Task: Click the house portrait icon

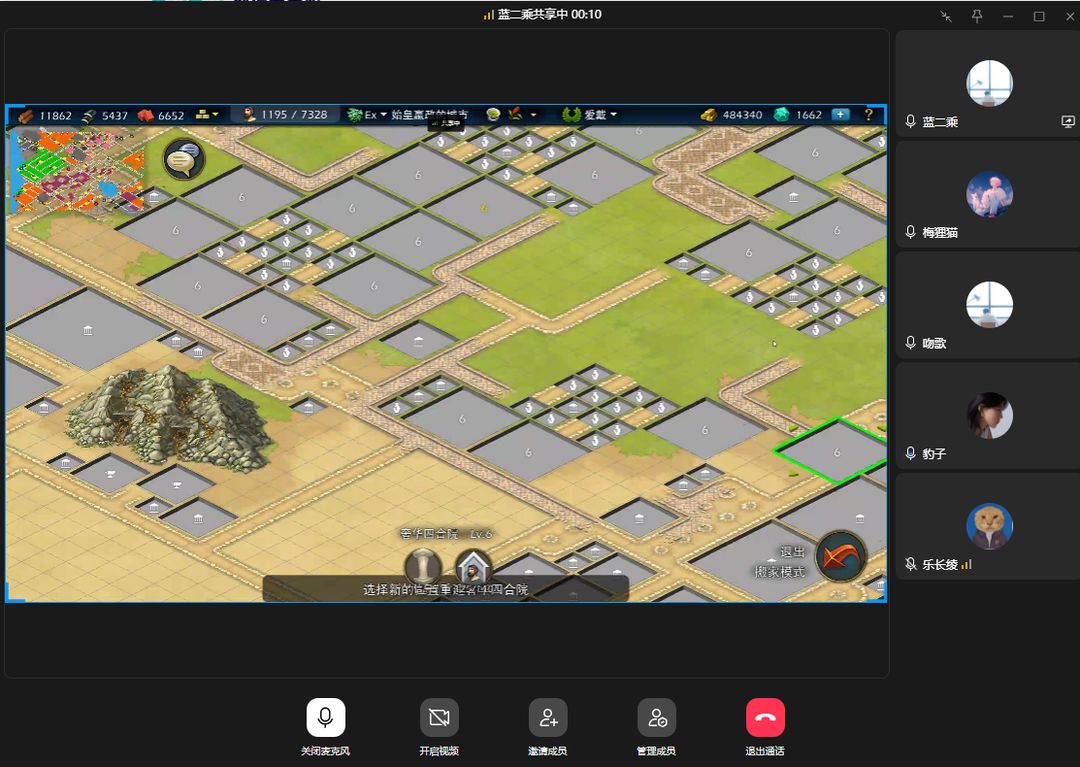Action: pyautogui.click(x=473, y=567)
